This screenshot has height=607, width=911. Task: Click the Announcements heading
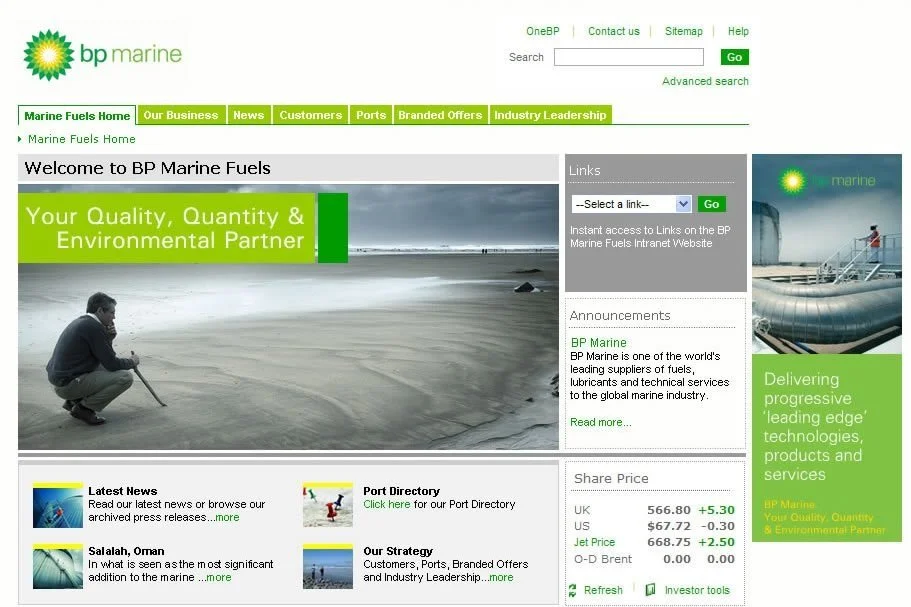620,315
